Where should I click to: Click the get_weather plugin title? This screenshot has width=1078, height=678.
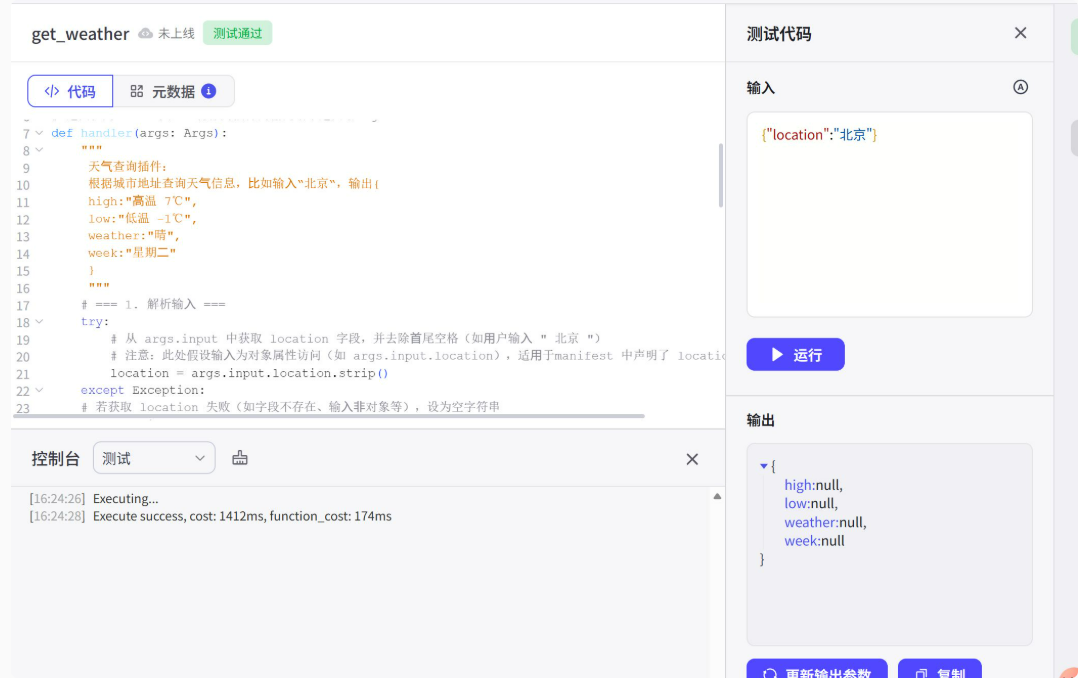point(80,34)
